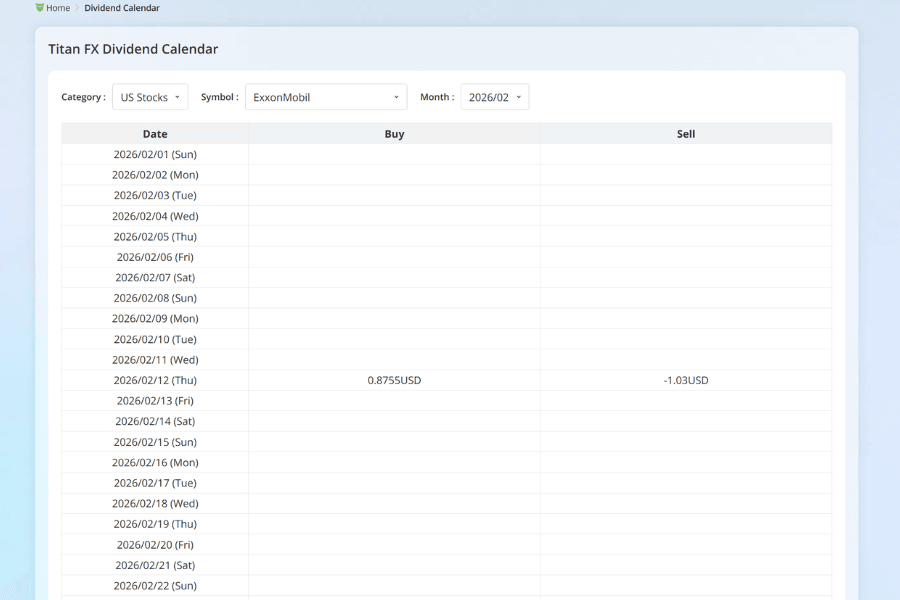Open the Category US Stocks dropdown

(x=150, y=97)
